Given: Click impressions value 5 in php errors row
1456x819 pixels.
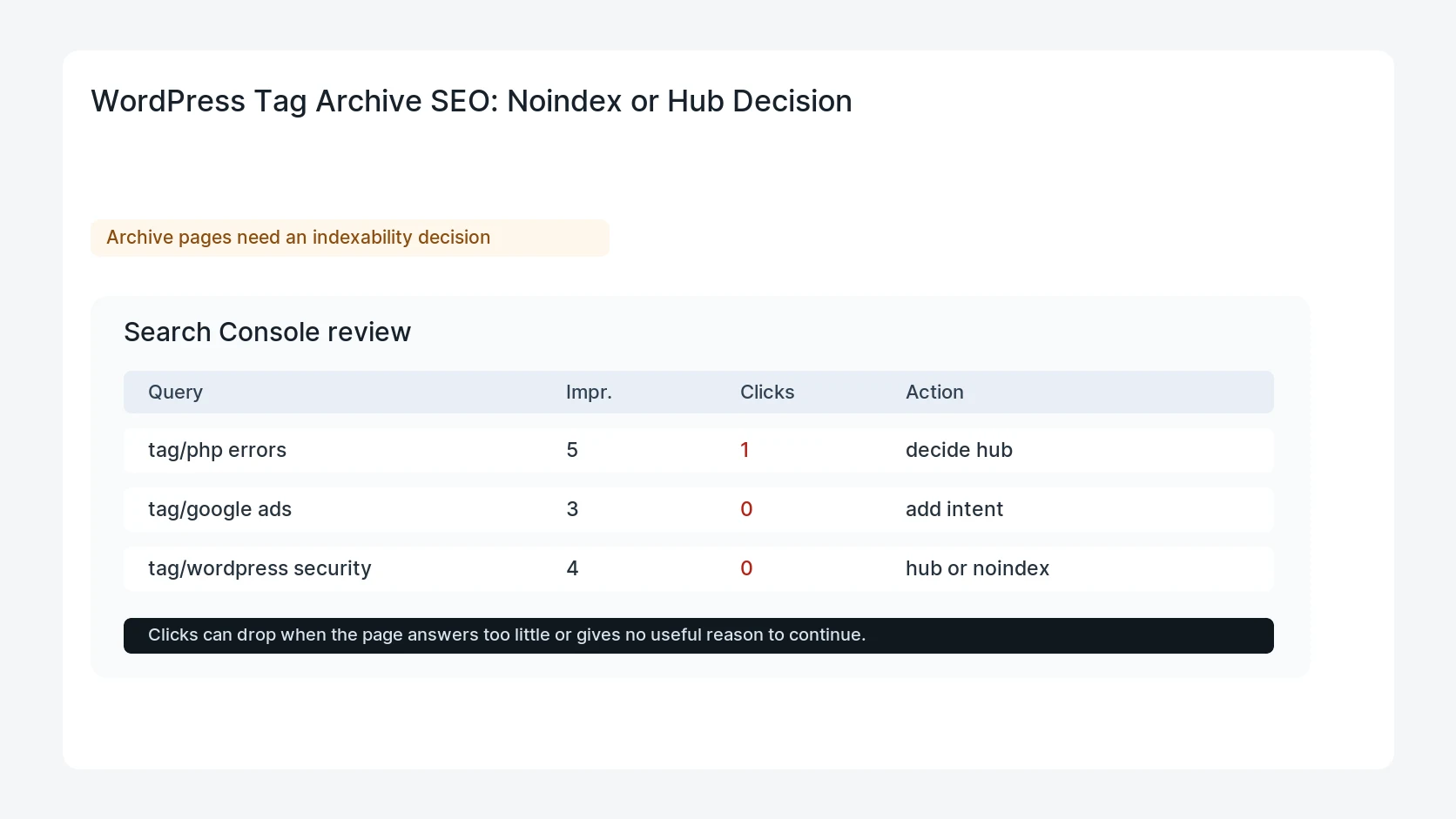Looking at the screenshot, I should pyautogui.click(x=572, y=450).
